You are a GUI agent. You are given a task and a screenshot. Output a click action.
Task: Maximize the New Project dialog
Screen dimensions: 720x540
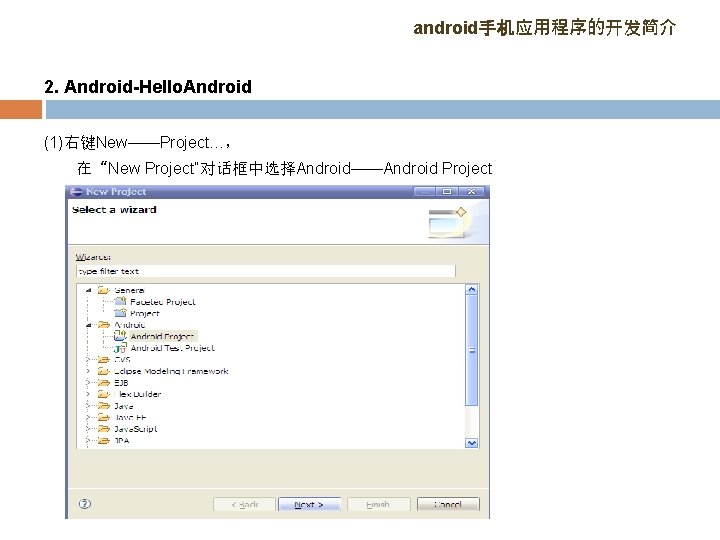pyautogui.click(x=447, y=191)
